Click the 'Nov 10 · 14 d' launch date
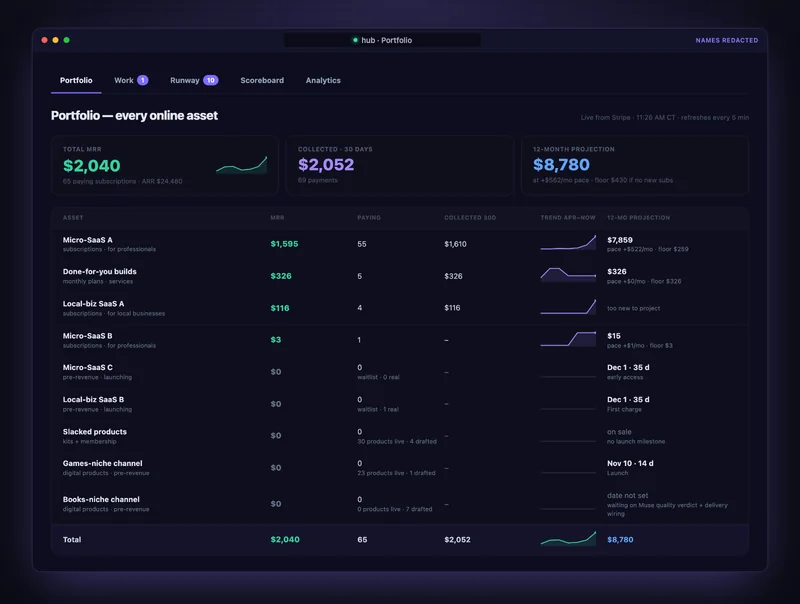The image size is (800, 604). 630,463
